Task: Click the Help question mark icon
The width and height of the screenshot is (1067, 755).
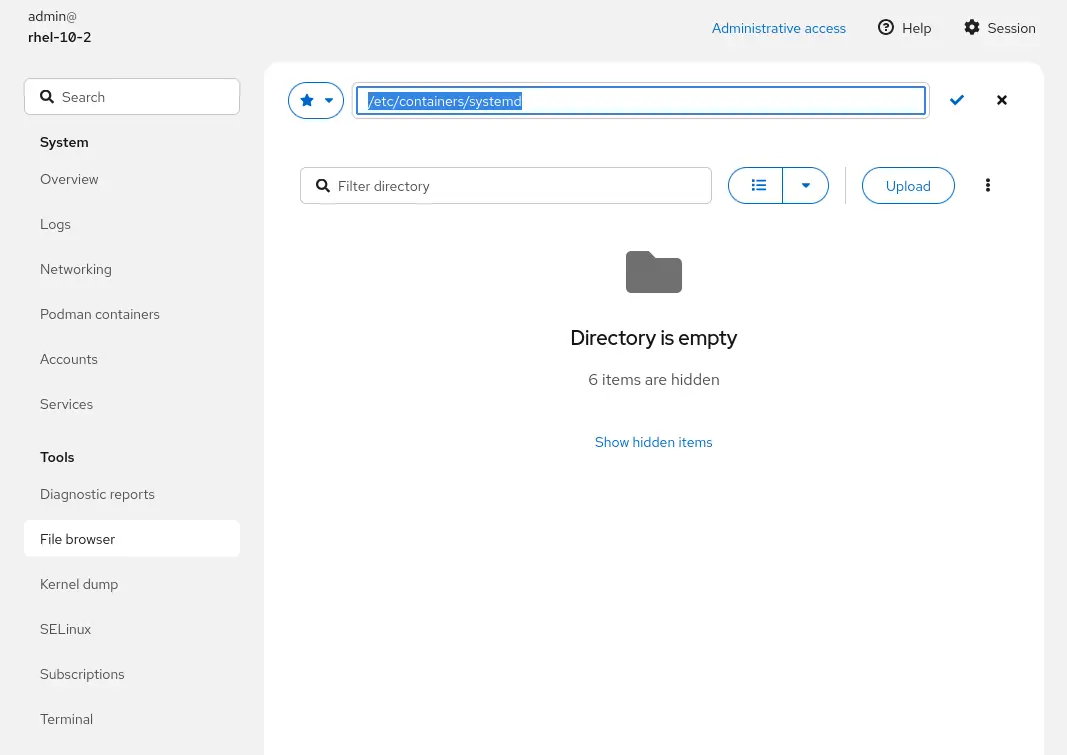Action: point(886,28)
